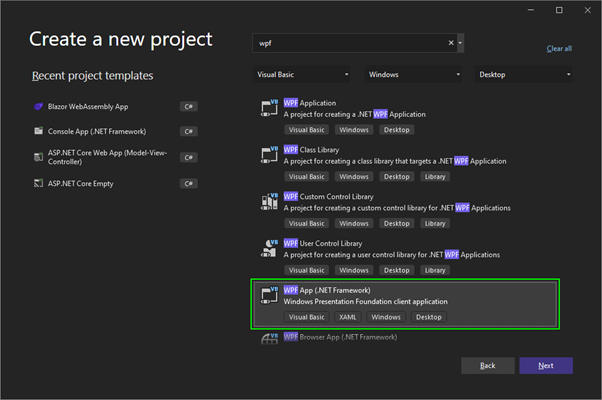602x400 pixels.
Task: Open recent template Blazor WebAssembly App
Action: tap(88, 106)
